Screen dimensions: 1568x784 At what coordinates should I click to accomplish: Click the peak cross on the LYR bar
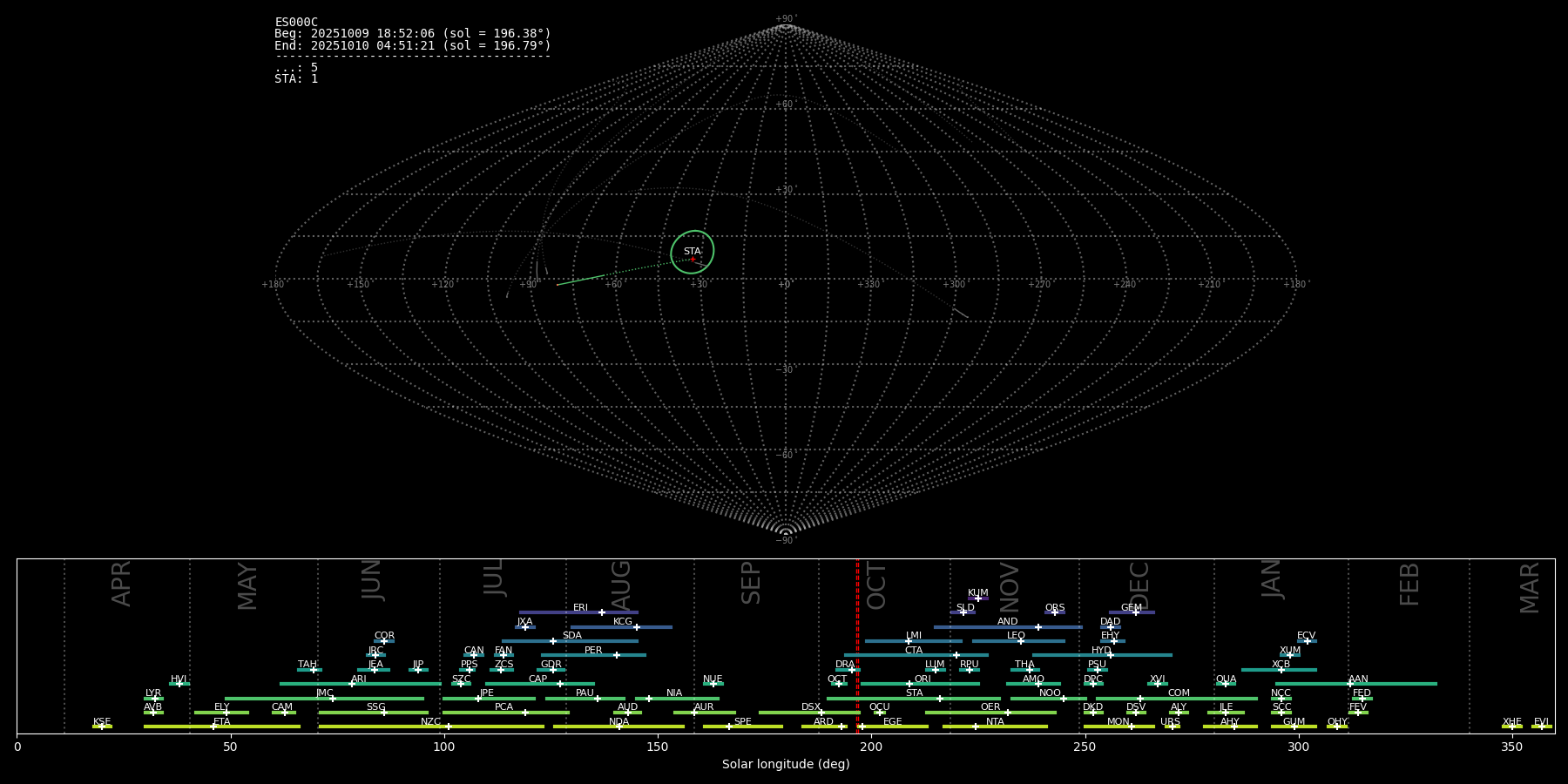pyautogui.click(x=155, y=699)
